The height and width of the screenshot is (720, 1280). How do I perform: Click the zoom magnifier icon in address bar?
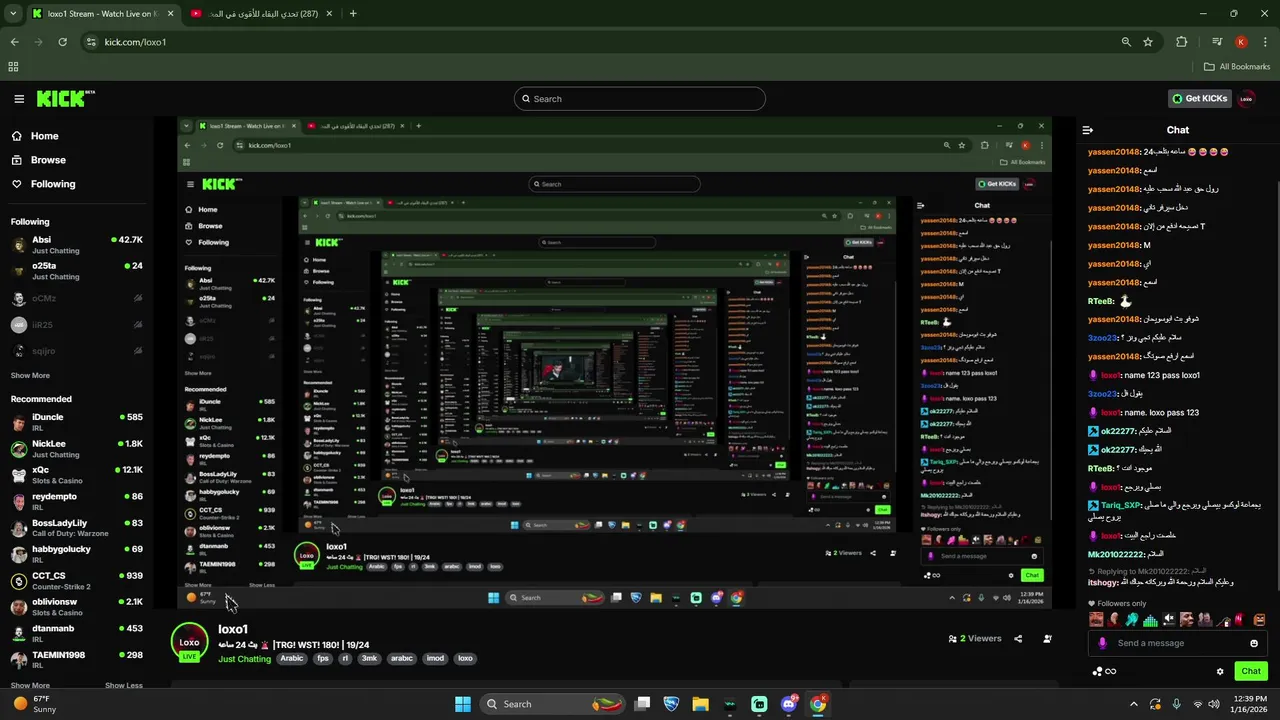(1126, 42)
